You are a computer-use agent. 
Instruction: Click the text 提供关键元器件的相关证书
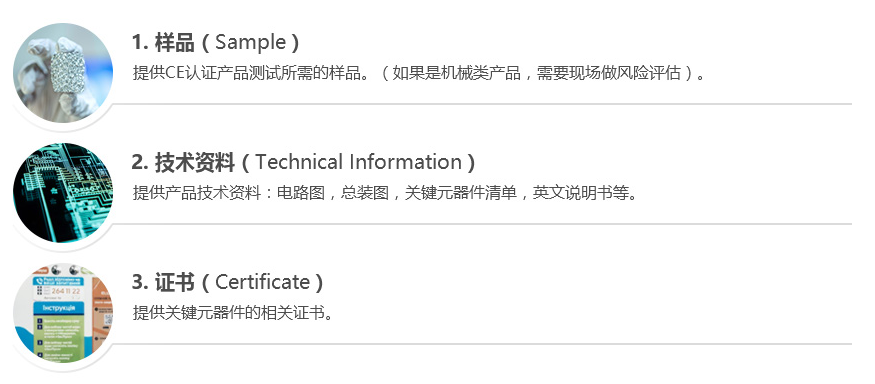pyautogui.click(x=233, y=313)
